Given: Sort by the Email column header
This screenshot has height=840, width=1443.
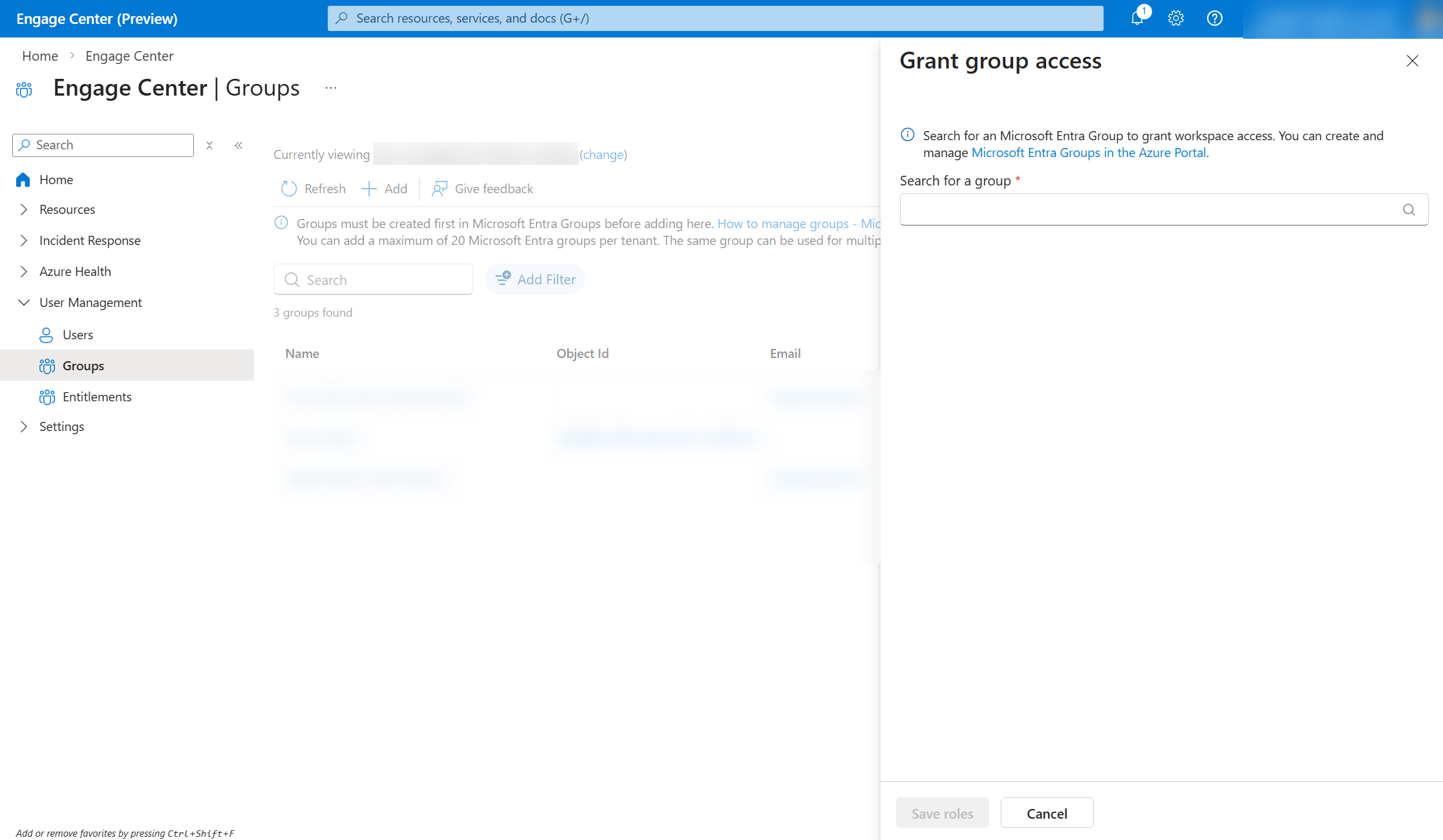Looking at the screenshot, I should pos(786,353).
